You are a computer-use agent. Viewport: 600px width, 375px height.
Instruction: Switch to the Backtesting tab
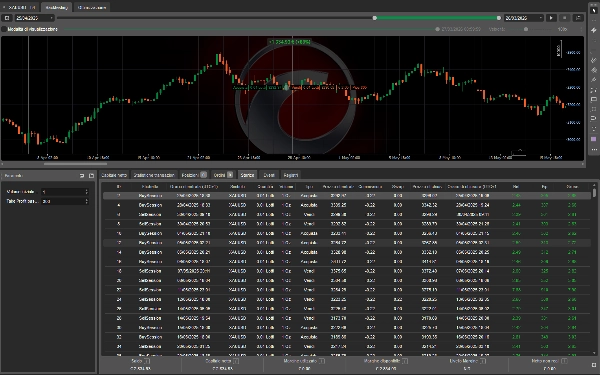(56, 7)
